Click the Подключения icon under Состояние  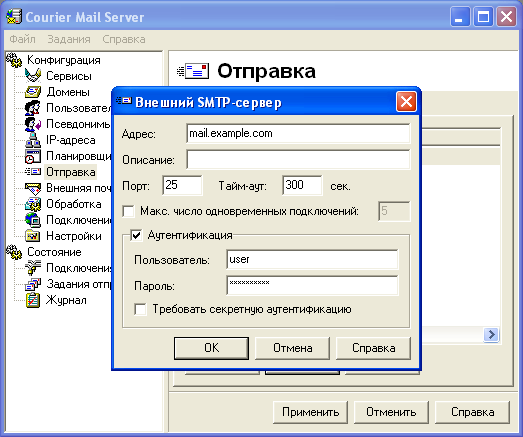coord(33,268)
